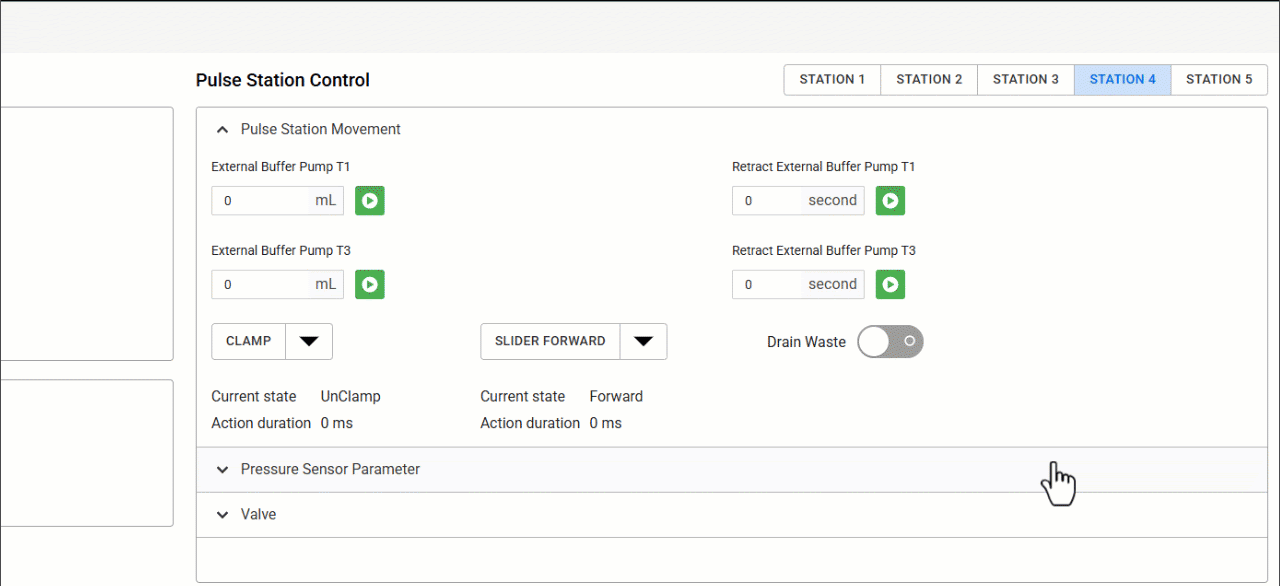Click External Buffer Pump T1 mL field
The width and height of the screenshot is (1280, 586).
262,201
